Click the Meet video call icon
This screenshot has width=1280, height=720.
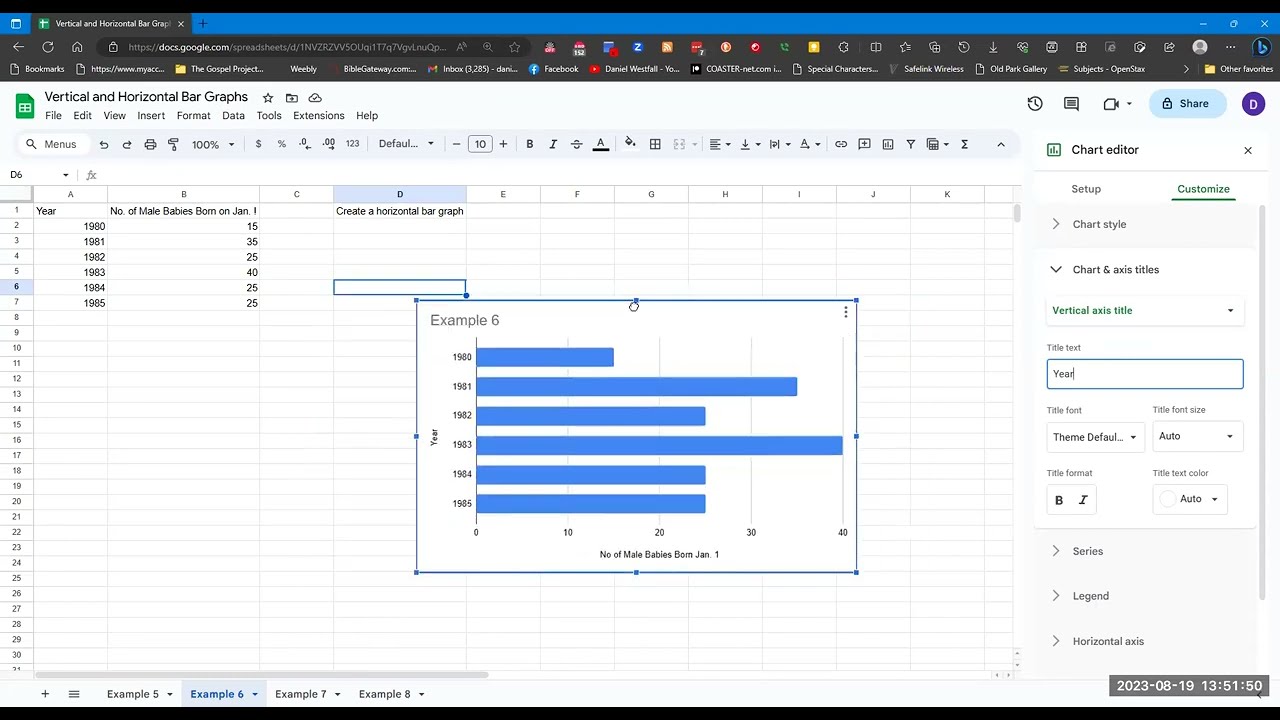(1116, 104)
